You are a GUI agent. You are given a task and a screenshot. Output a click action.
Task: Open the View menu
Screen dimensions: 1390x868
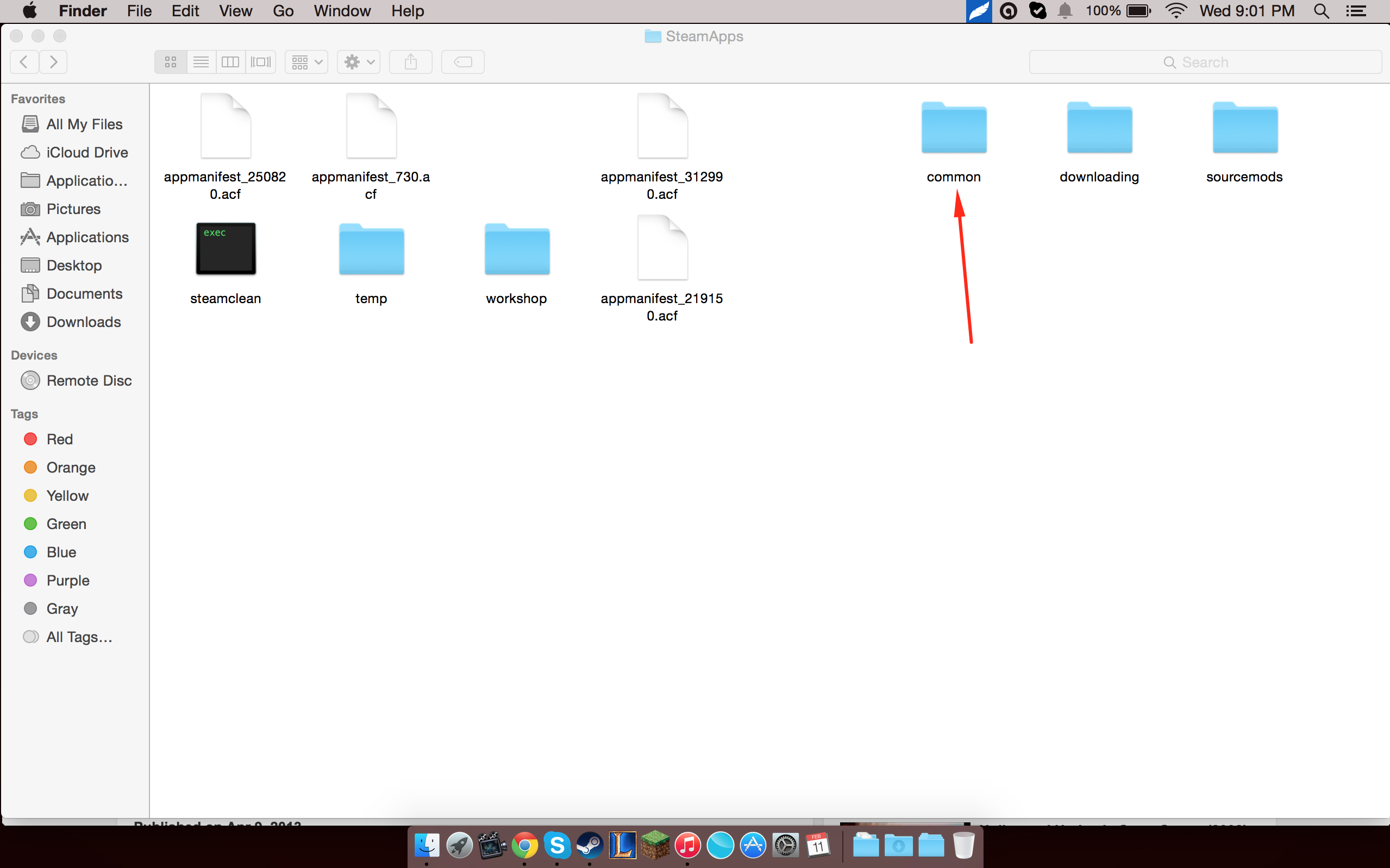(x=235, y=11)
